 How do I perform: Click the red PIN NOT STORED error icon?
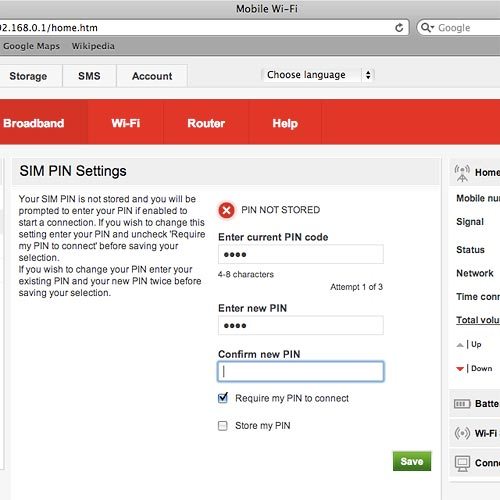tap(226, 210)
